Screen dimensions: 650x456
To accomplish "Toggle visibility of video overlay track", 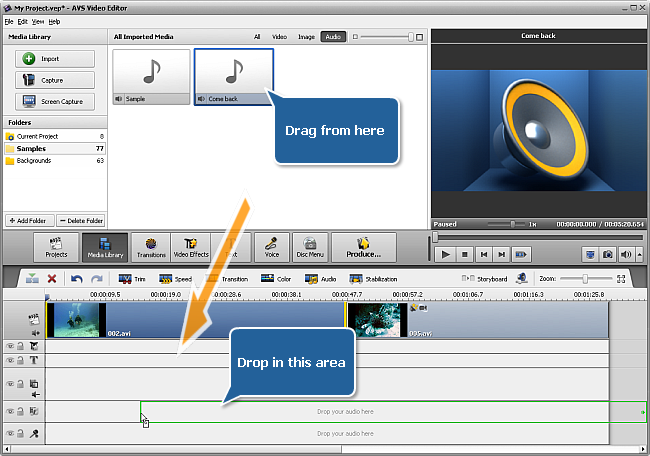I will (x=10, y=384).
